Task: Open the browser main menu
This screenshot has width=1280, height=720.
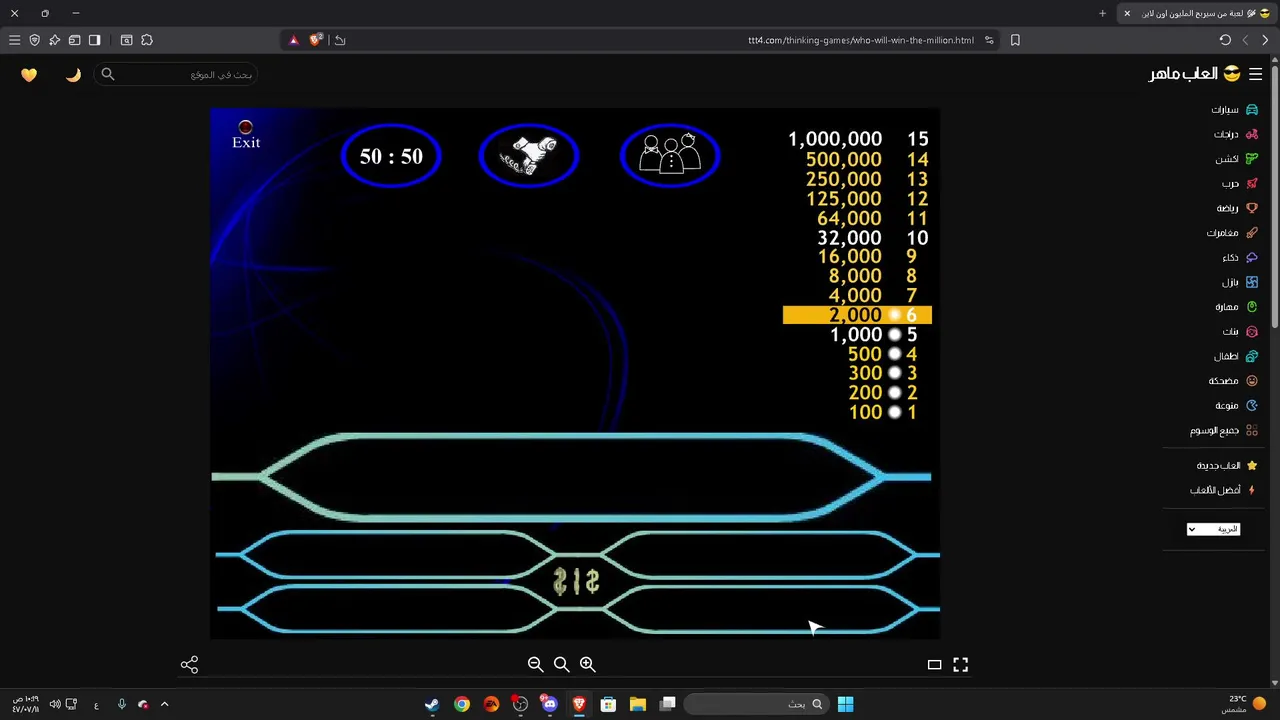Action: [14, 40]
